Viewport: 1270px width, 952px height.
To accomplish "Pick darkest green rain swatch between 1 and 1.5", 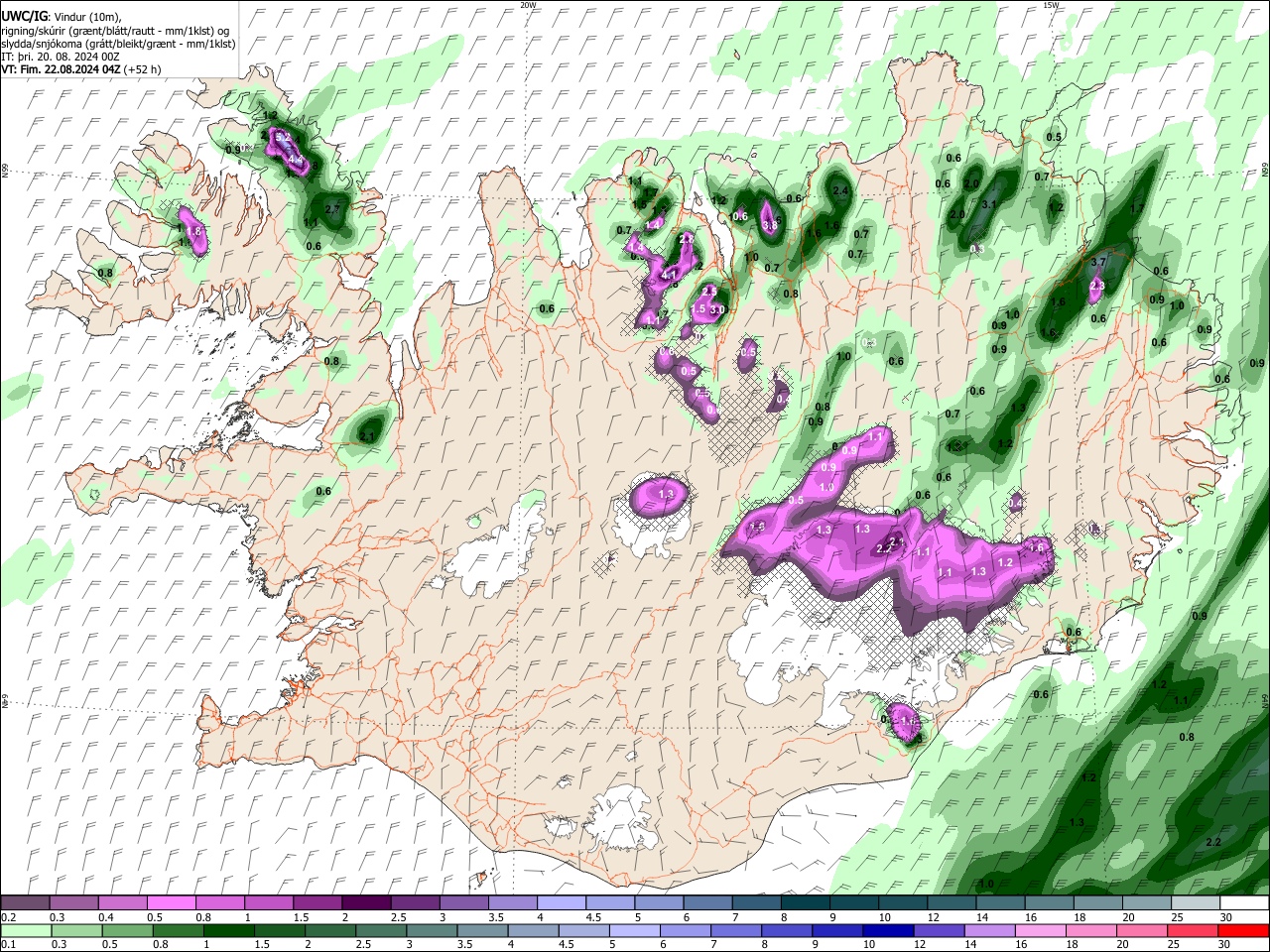I will 228,930.
